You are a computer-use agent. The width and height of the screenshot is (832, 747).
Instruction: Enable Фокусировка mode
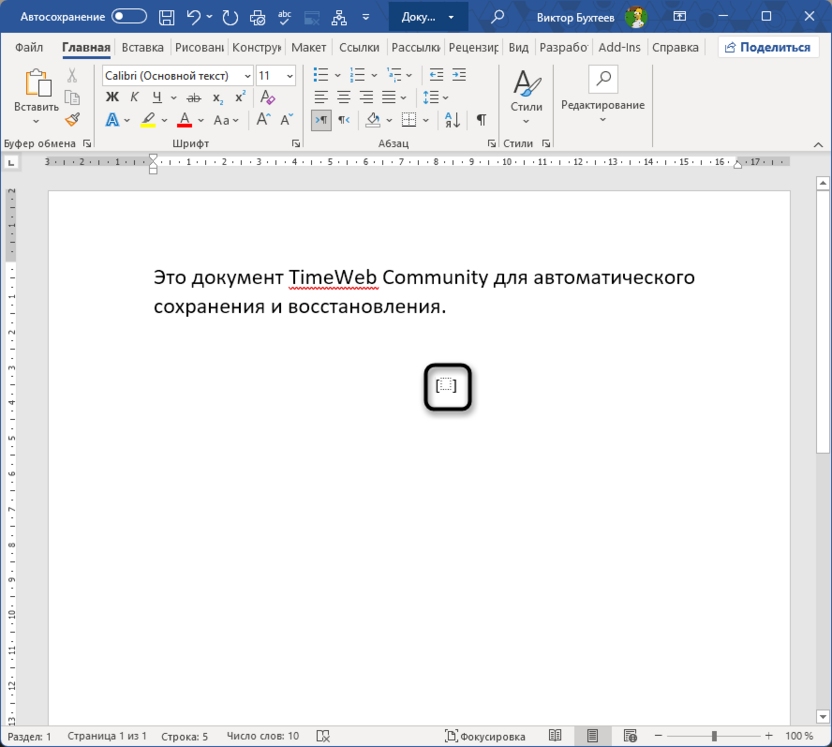point(485,736)
